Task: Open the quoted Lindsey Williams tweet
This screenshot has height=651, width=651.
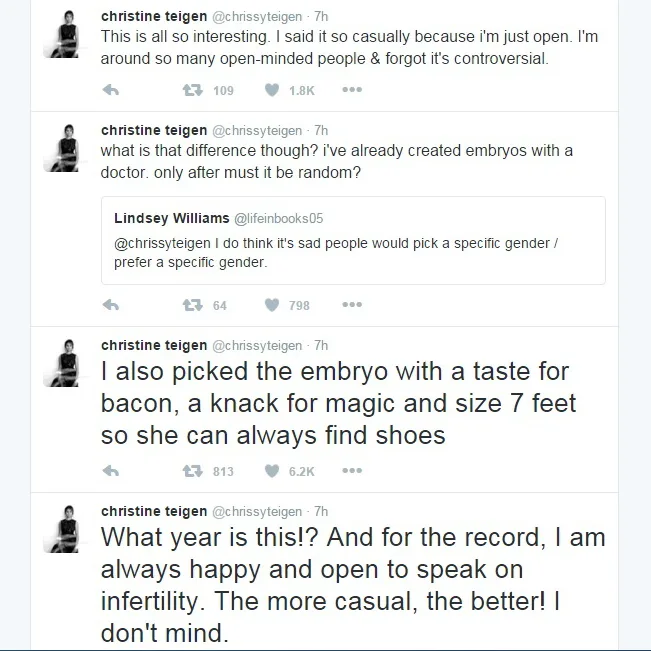Action: [353, 240]
